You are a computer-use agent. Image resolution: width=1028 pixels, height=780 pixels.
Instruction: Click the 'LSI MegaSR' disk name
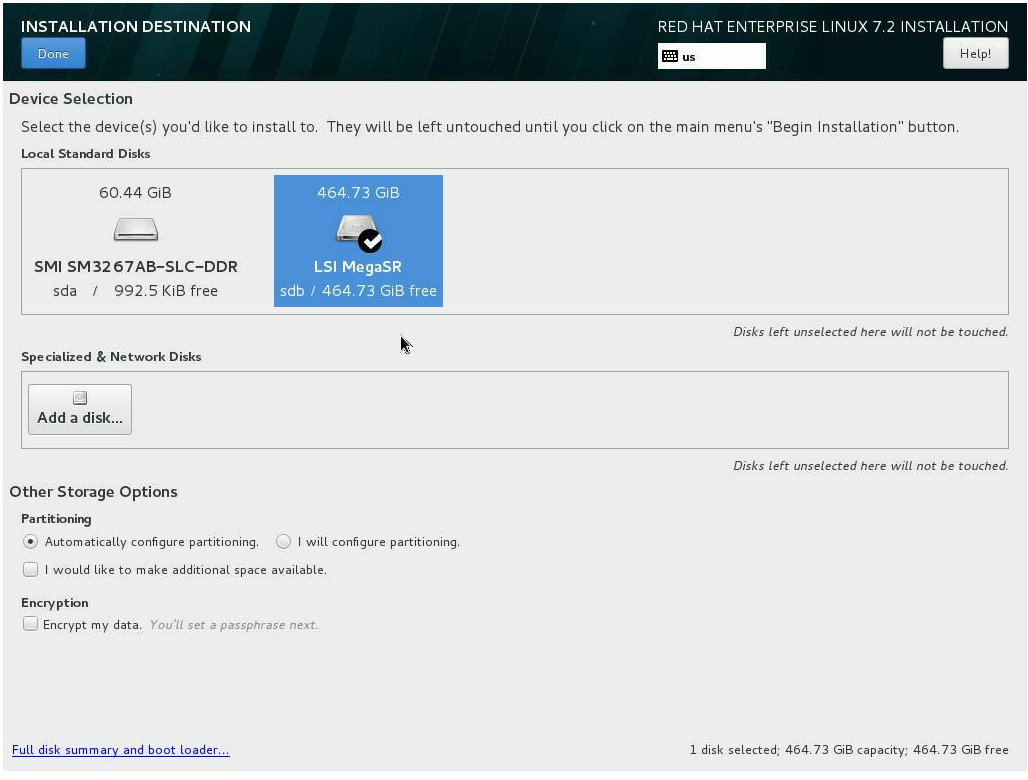pos(358,267)
